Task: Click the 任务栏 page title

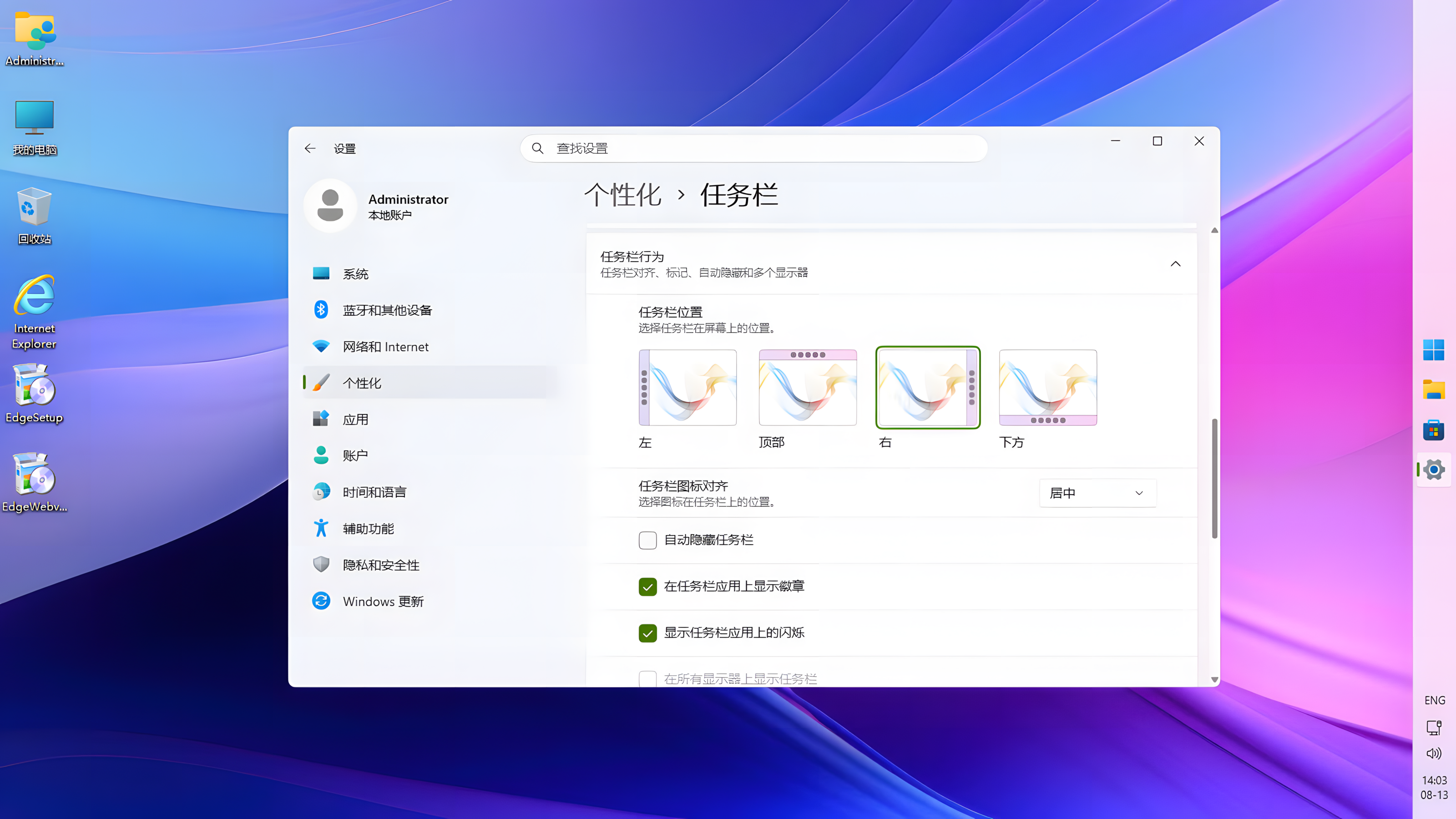Action: (739, 195)
